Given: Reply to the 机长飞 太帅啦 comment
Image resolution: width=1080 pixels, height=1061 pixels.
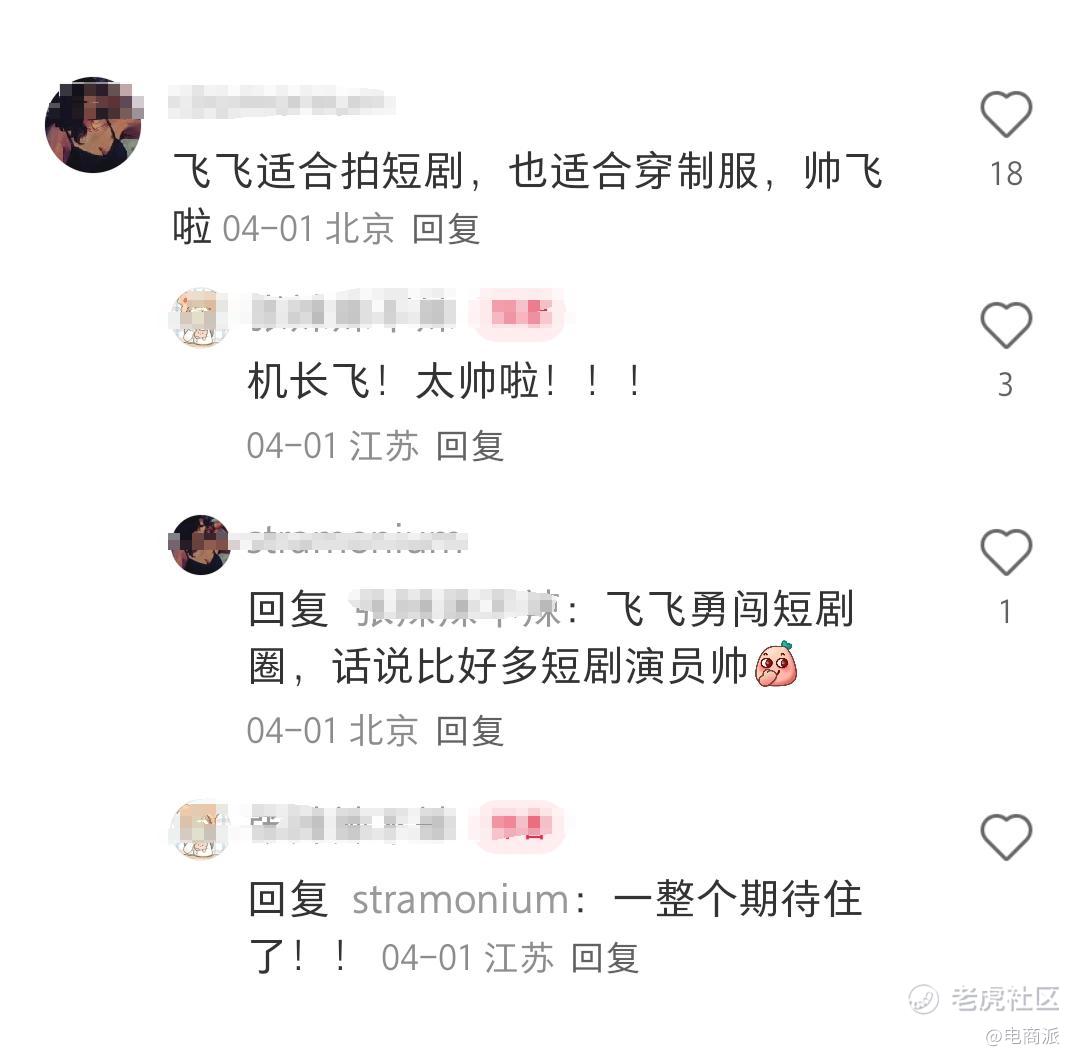Looking at the screenshot, I should point(470,446).
